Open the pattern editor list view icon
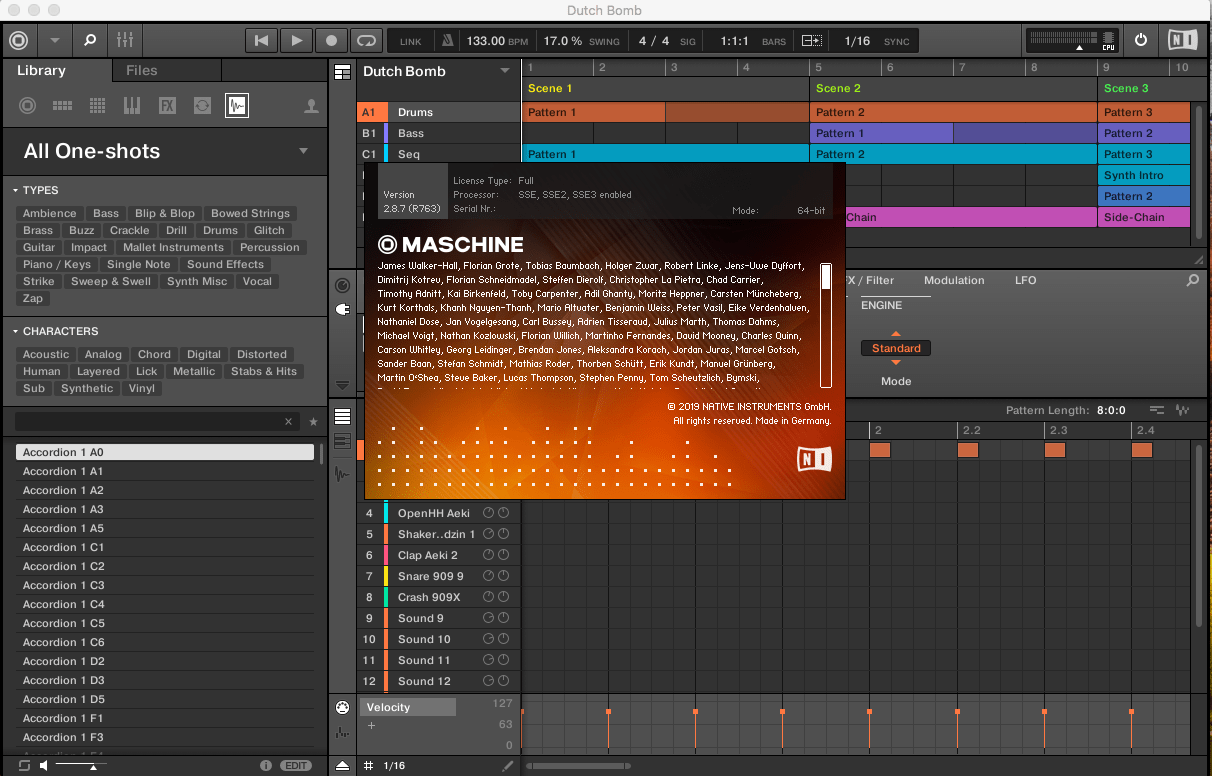1212x776 pixels. click(343, 417)
